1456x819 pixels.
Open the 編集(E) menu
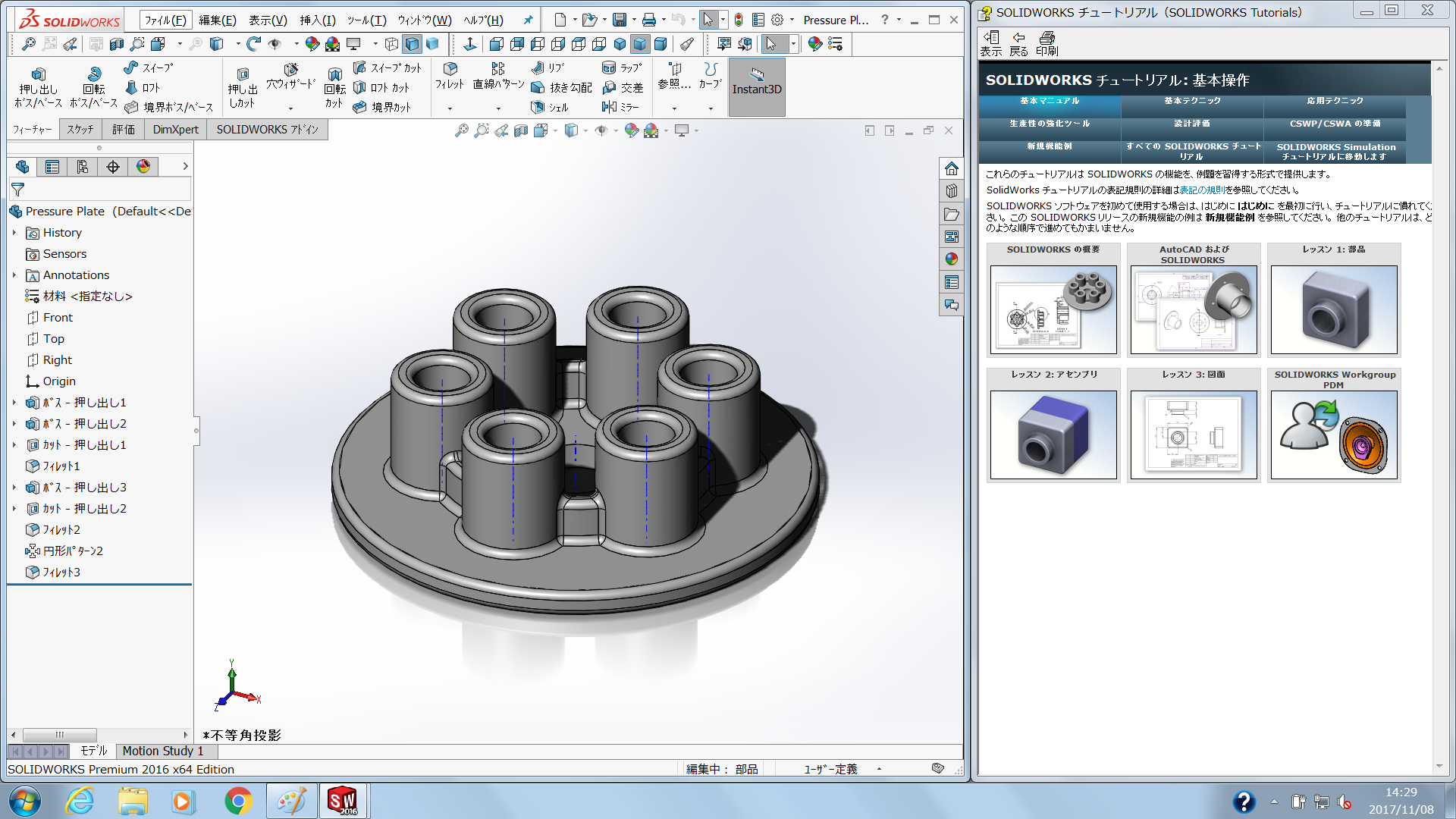tap(218, 20)
